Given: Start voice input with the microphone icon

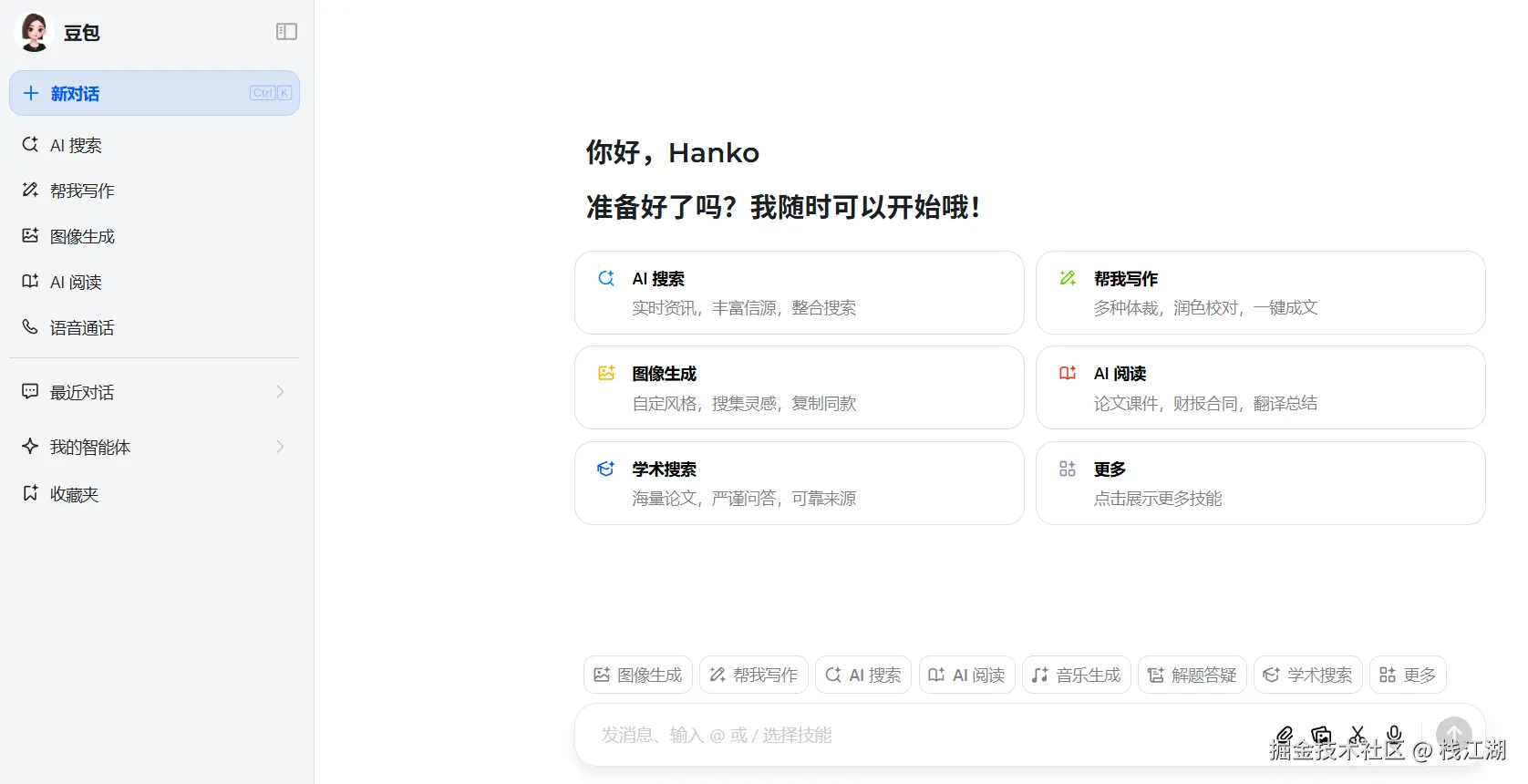Looking at the screenshot, I should click(1394, 735).
